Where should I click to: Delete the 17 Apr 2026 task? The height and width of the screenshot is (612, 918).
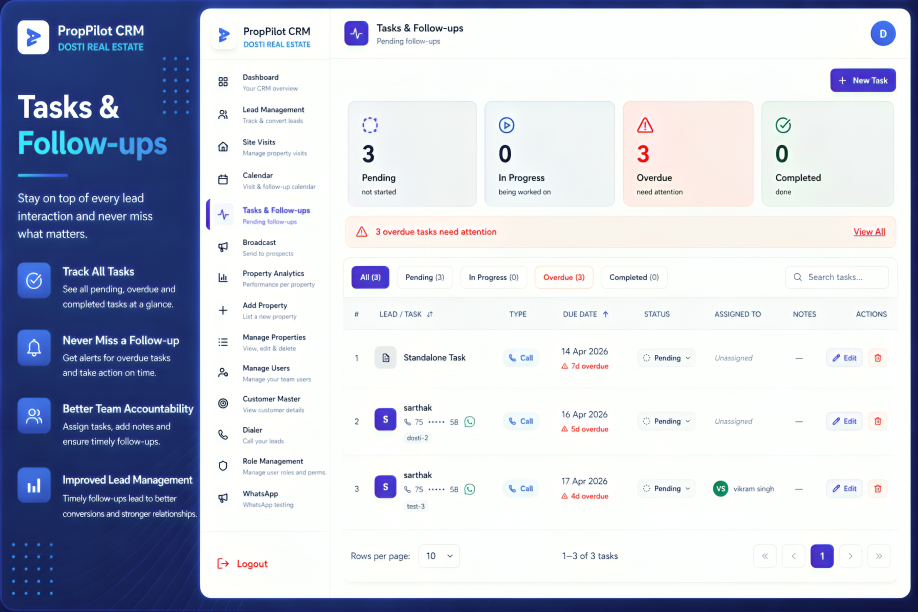click(878, 488)
